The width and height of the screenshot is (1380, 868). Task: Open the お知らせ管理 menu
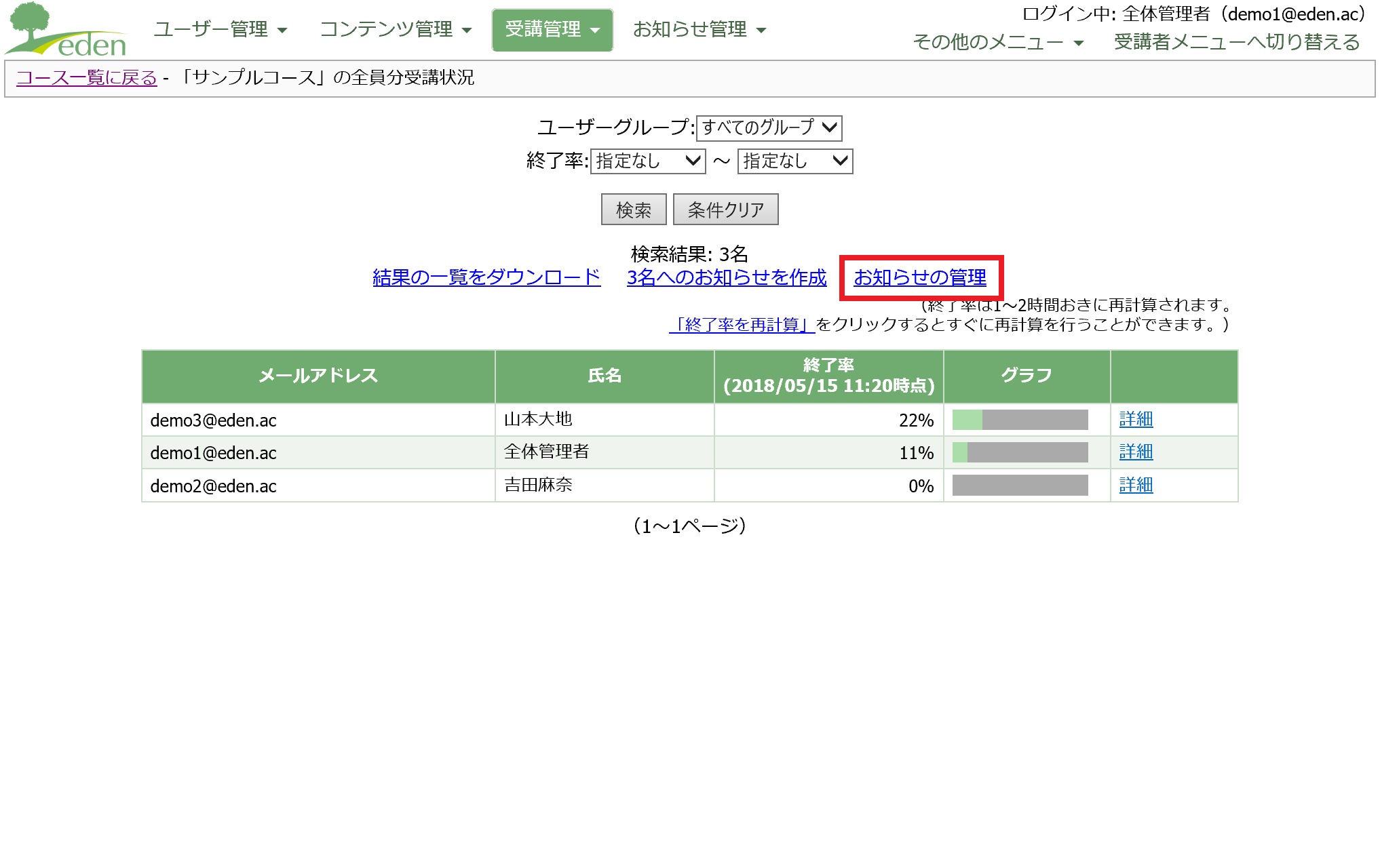point(699,30)
